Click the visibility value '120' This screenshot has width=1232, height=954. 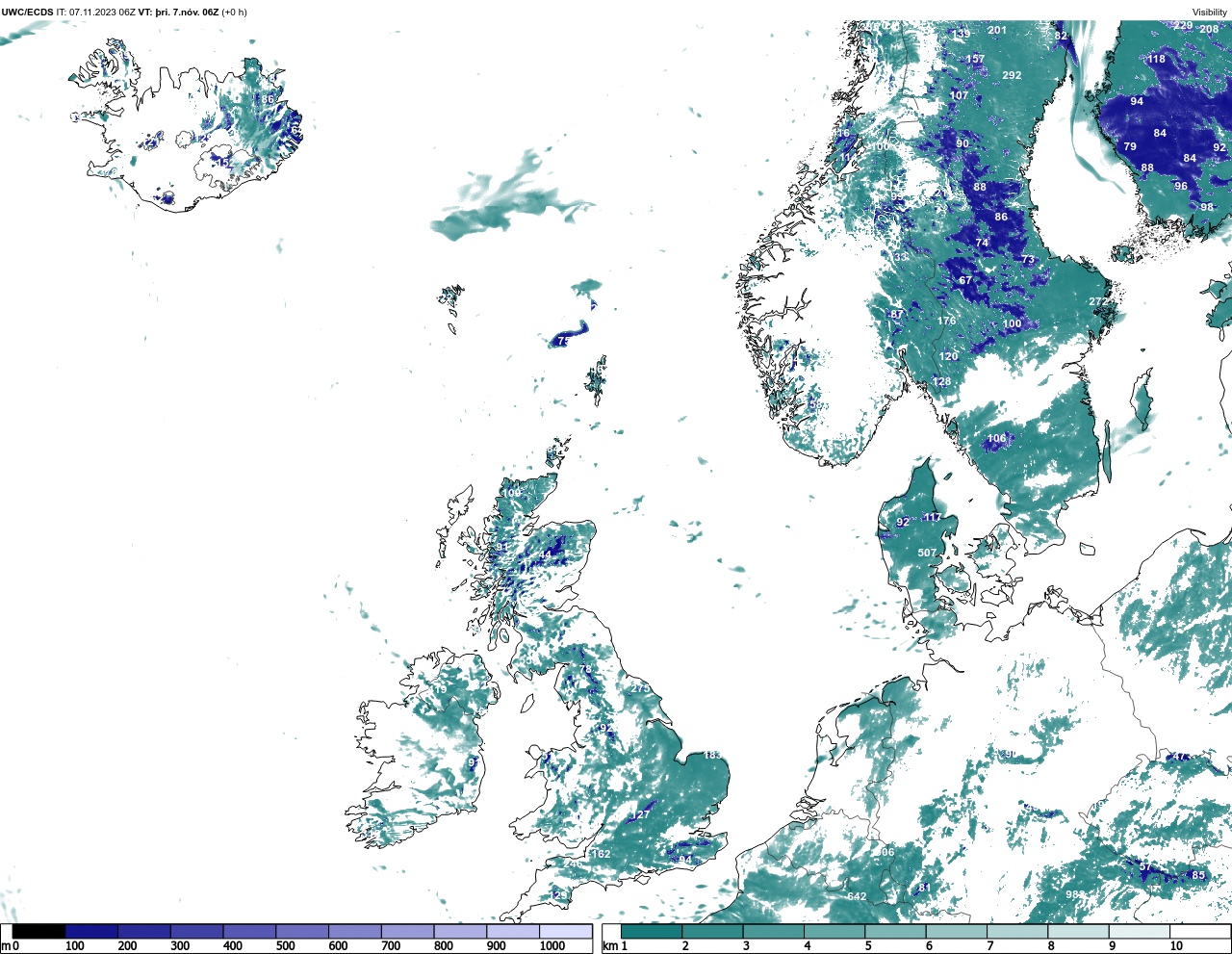[x=949, y=356]
